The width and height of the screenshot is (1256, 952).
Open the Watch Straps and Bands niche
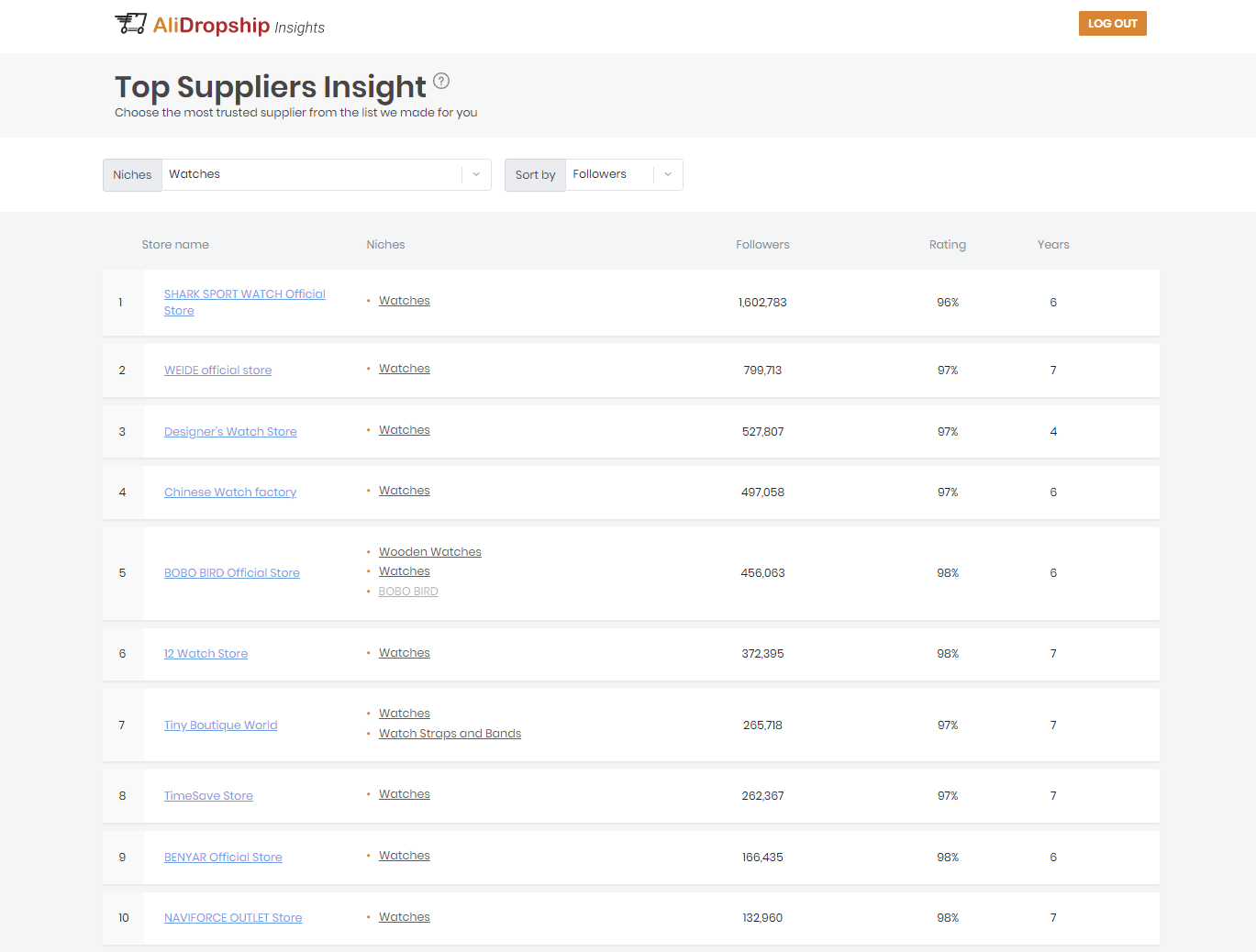pyautogui.click(x=450, y=733)
